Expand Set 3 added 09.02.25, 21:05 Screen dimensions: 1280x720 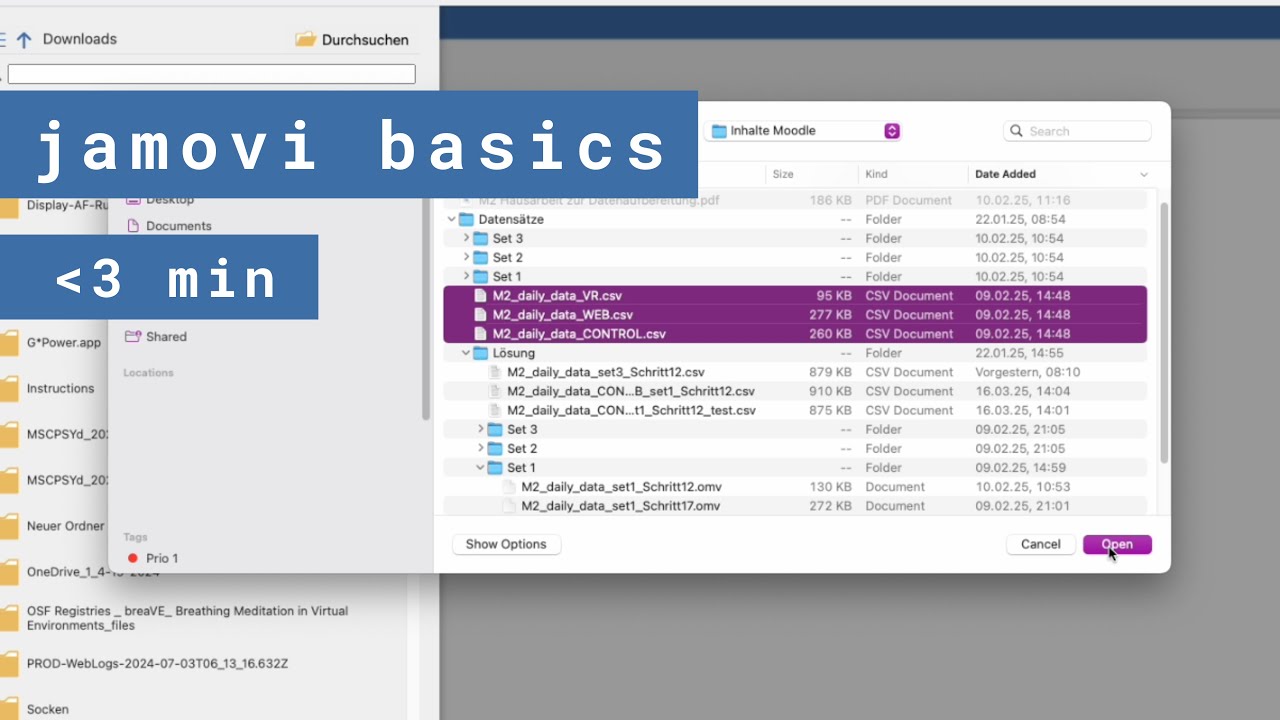(480, 429)
